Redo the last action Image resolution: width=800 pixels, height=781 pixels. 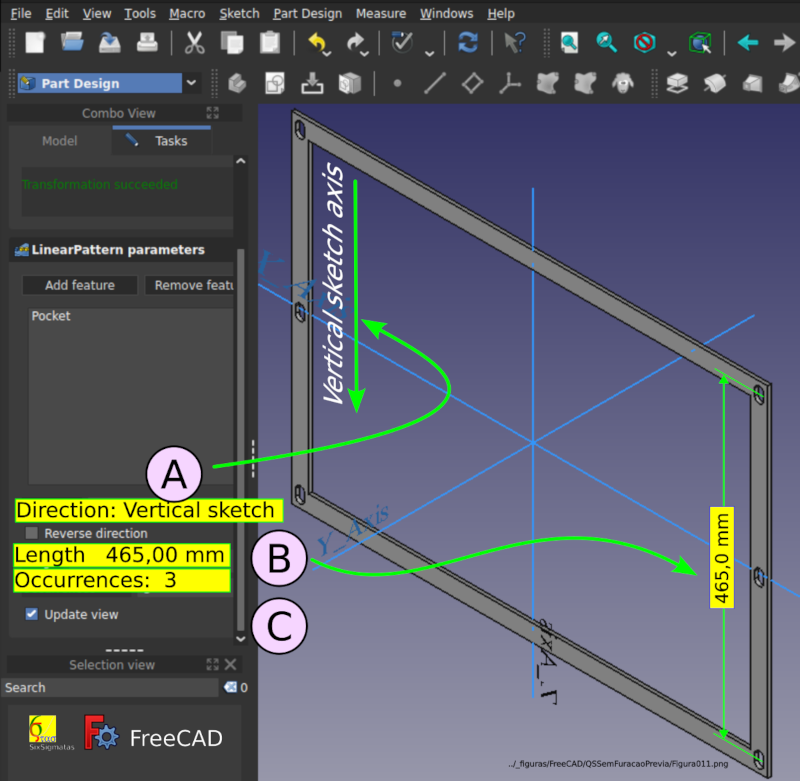354,42
